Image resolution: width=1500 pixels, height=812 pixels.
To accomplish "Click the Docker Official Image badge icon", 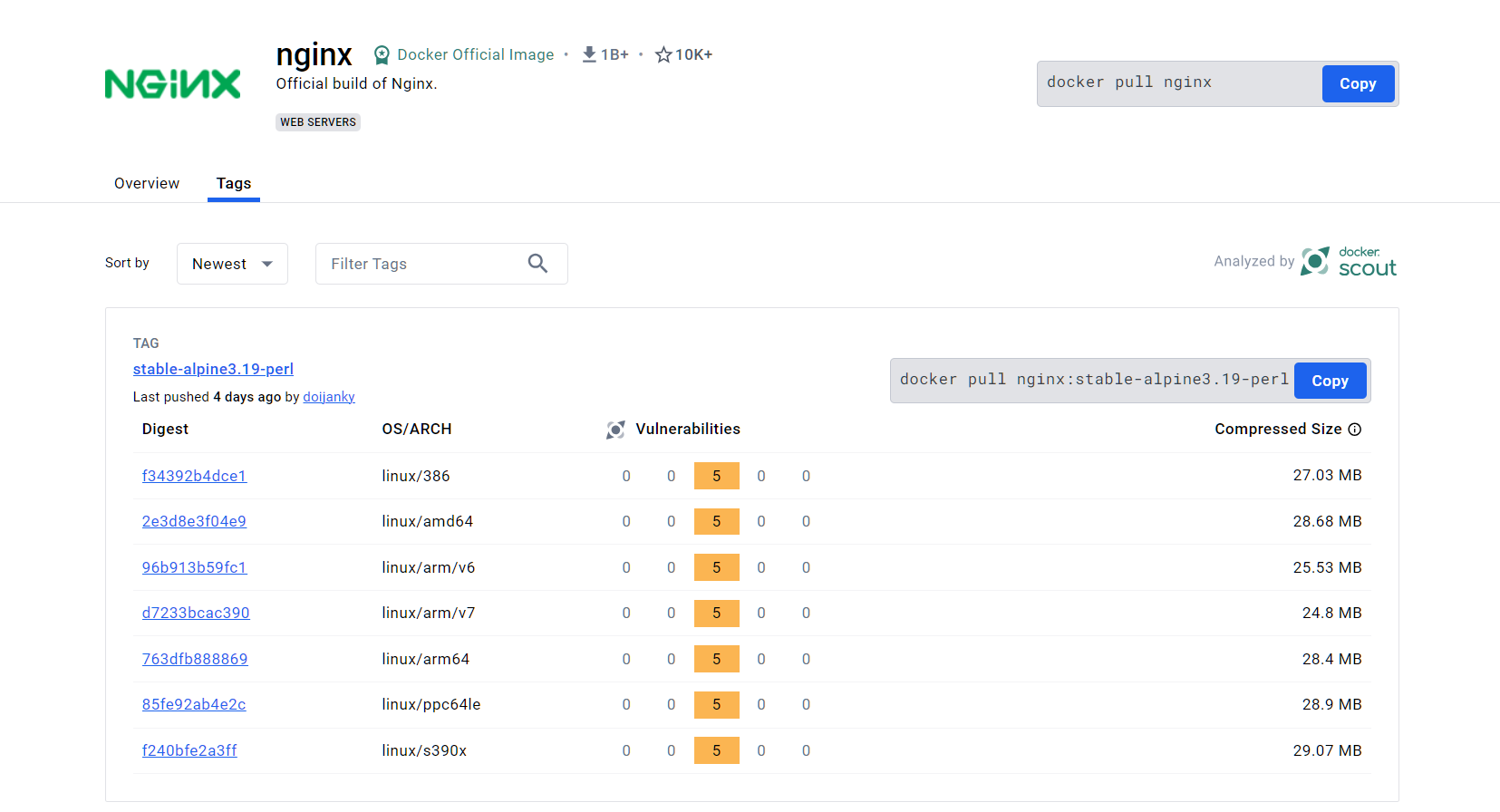I will [382, 55].
